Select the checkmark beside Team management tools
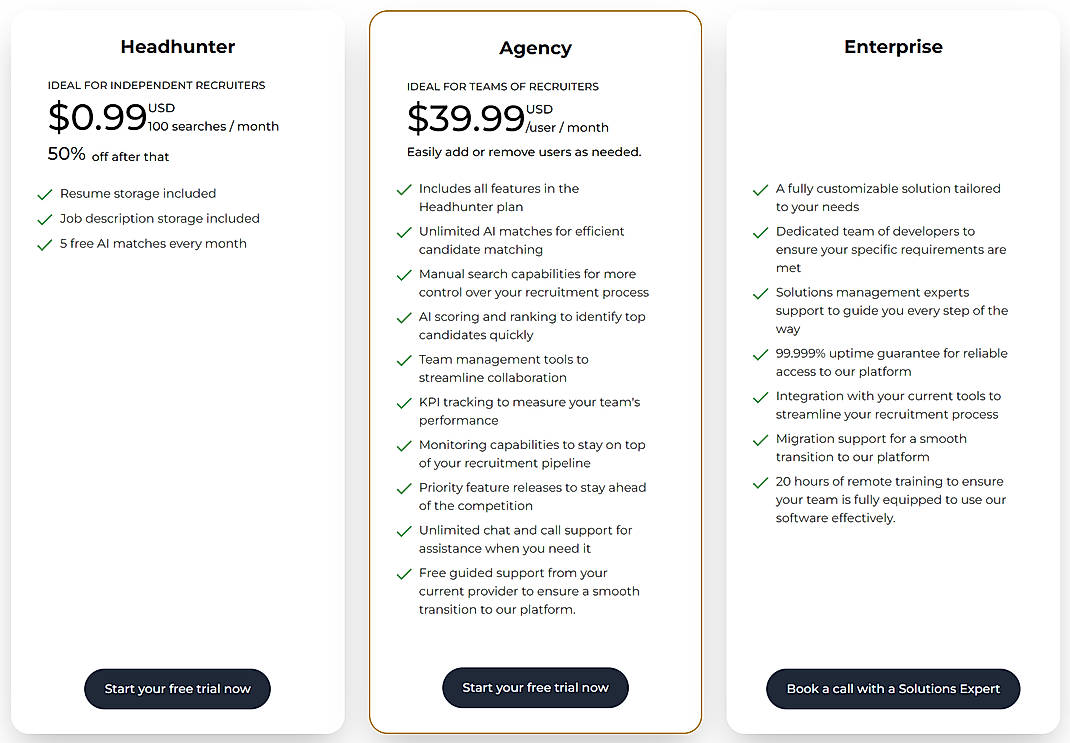Viewport: 1070px width, 743px height. coord(404,359)
